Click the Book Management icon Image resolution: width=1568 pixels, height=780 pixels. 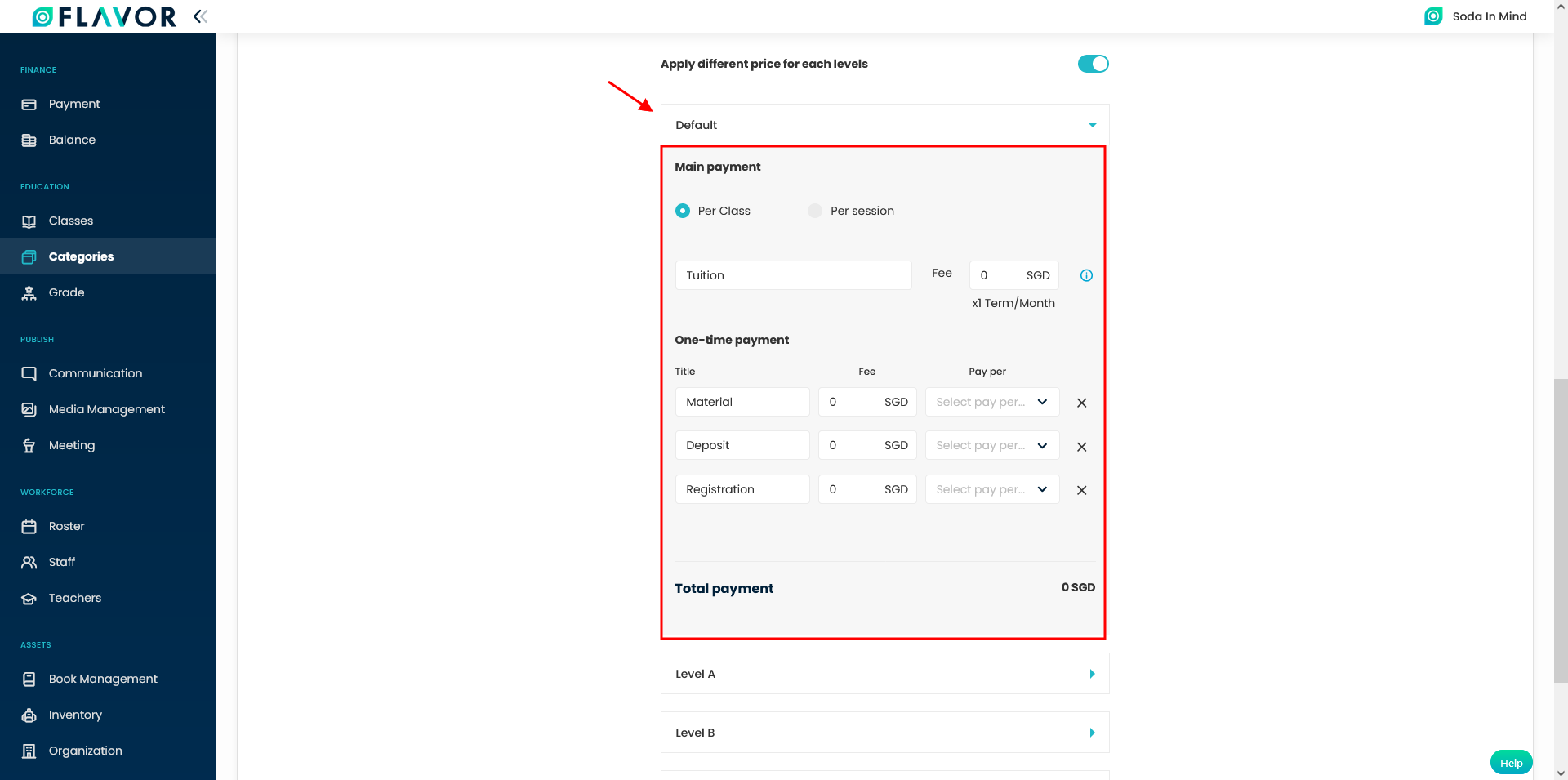pos(29,680)
